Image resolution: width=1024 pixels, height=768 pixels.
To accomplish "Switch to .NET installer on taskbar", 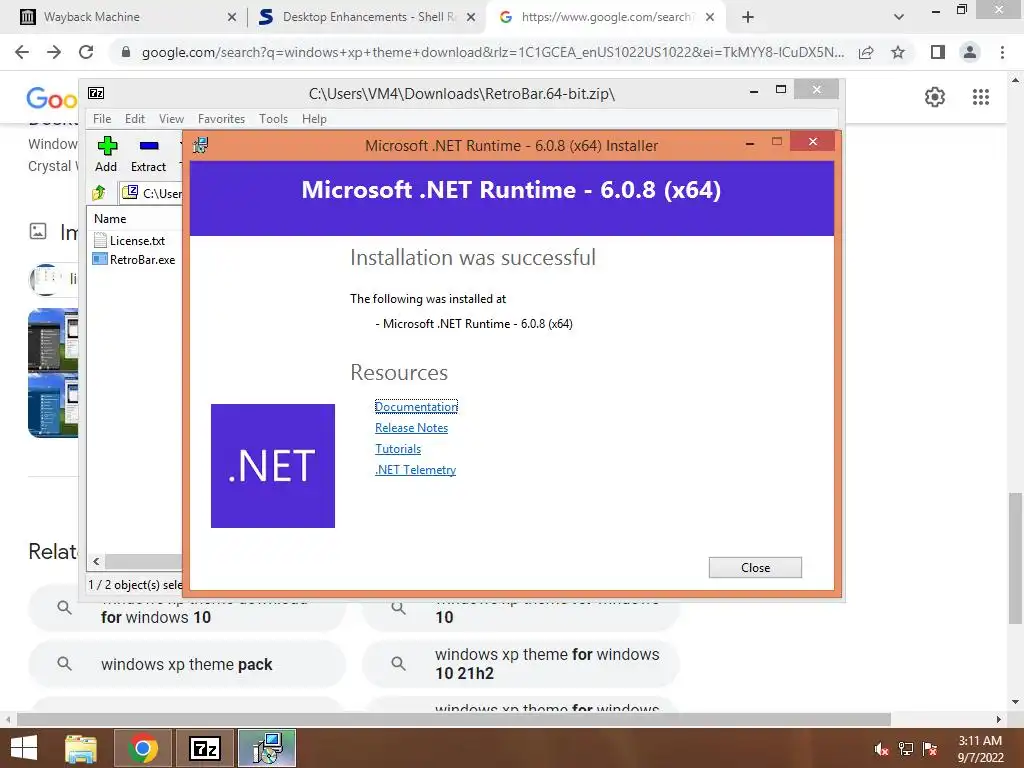I will coord(267,748).
